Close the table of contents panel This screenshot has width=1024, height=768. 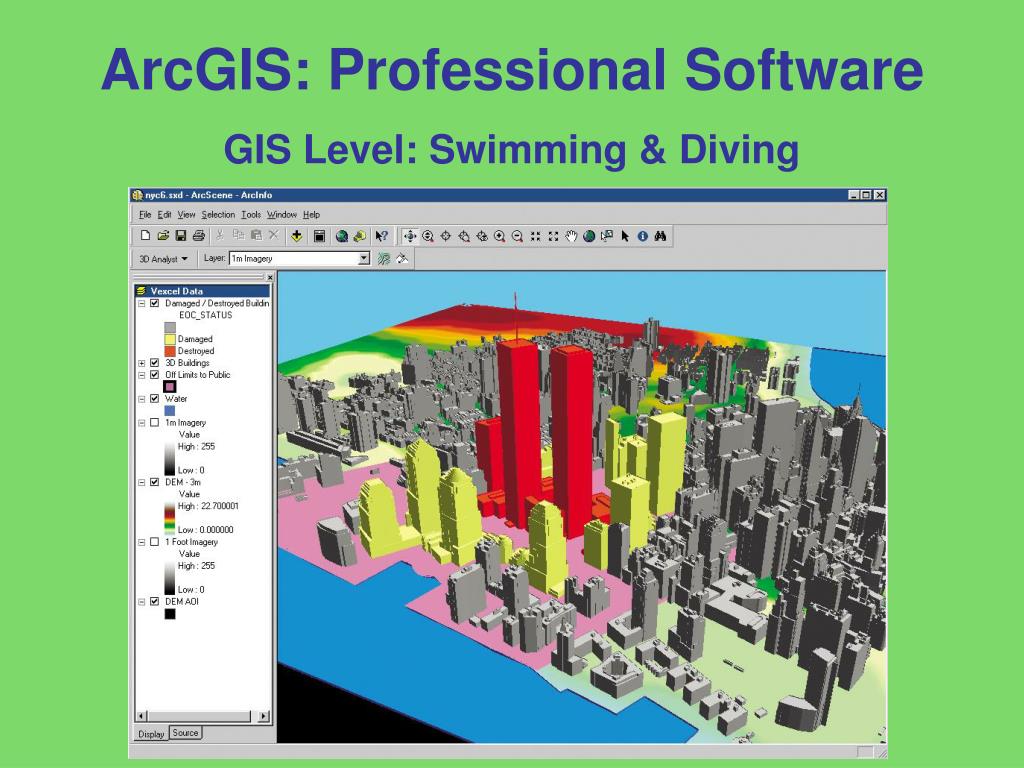pos(270,278)
